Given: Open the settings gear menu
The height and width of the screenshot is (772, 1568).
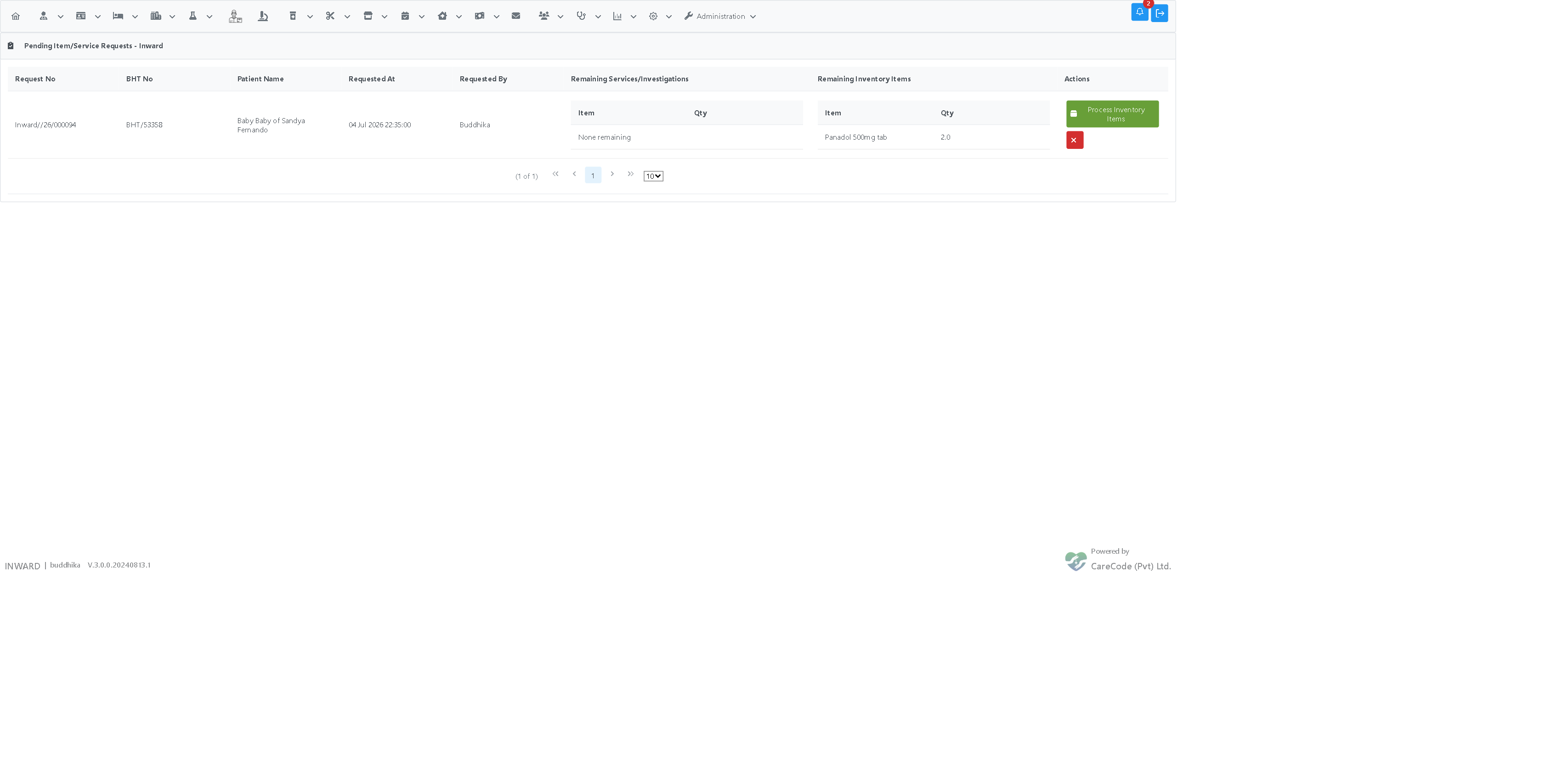Looking at the screenshot, I should [653, 17].
